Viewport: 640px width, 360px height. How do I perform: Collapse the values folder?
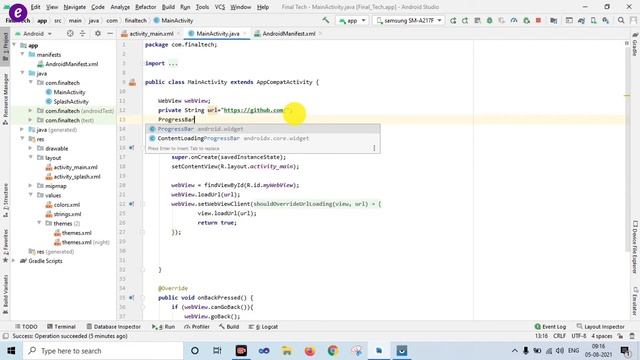click(31, 195)
